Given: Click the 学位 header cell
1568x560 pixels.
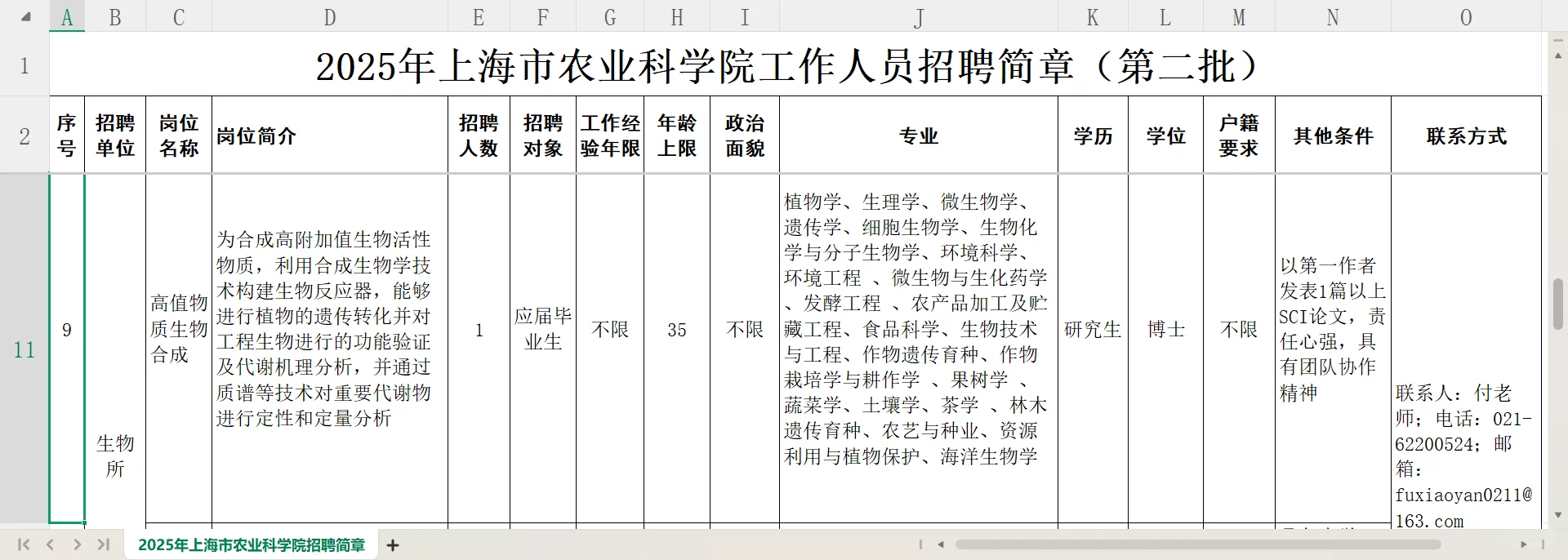Looking at the screenshot, I should point(1165,136).
